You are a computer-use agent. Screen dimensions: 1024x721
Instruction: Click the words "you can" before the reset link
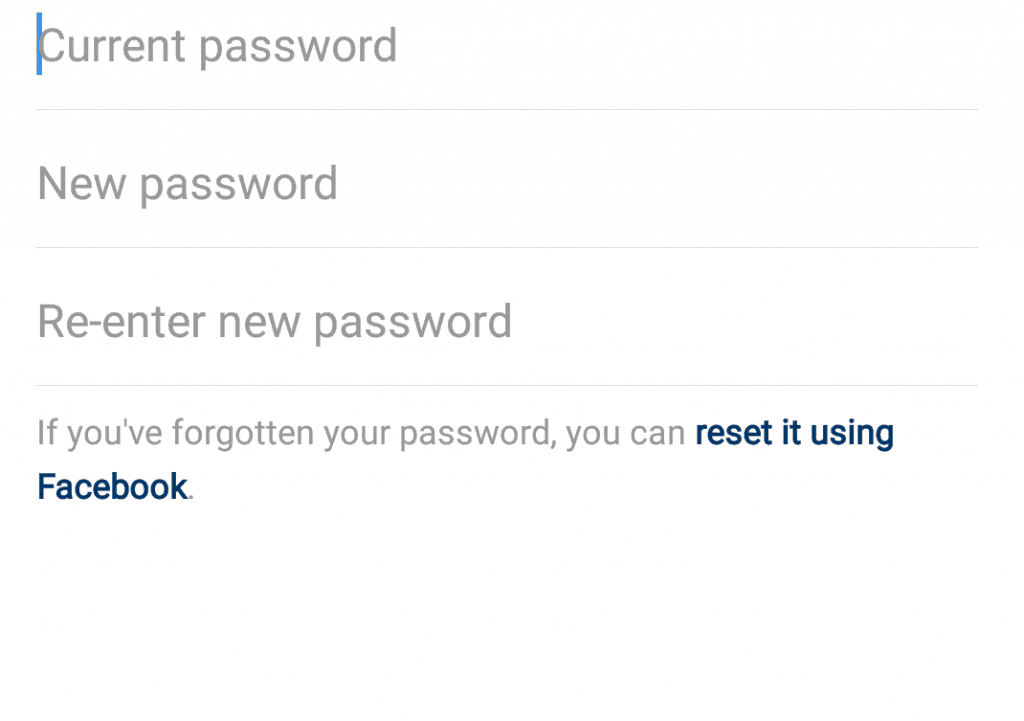coord(625,435)
